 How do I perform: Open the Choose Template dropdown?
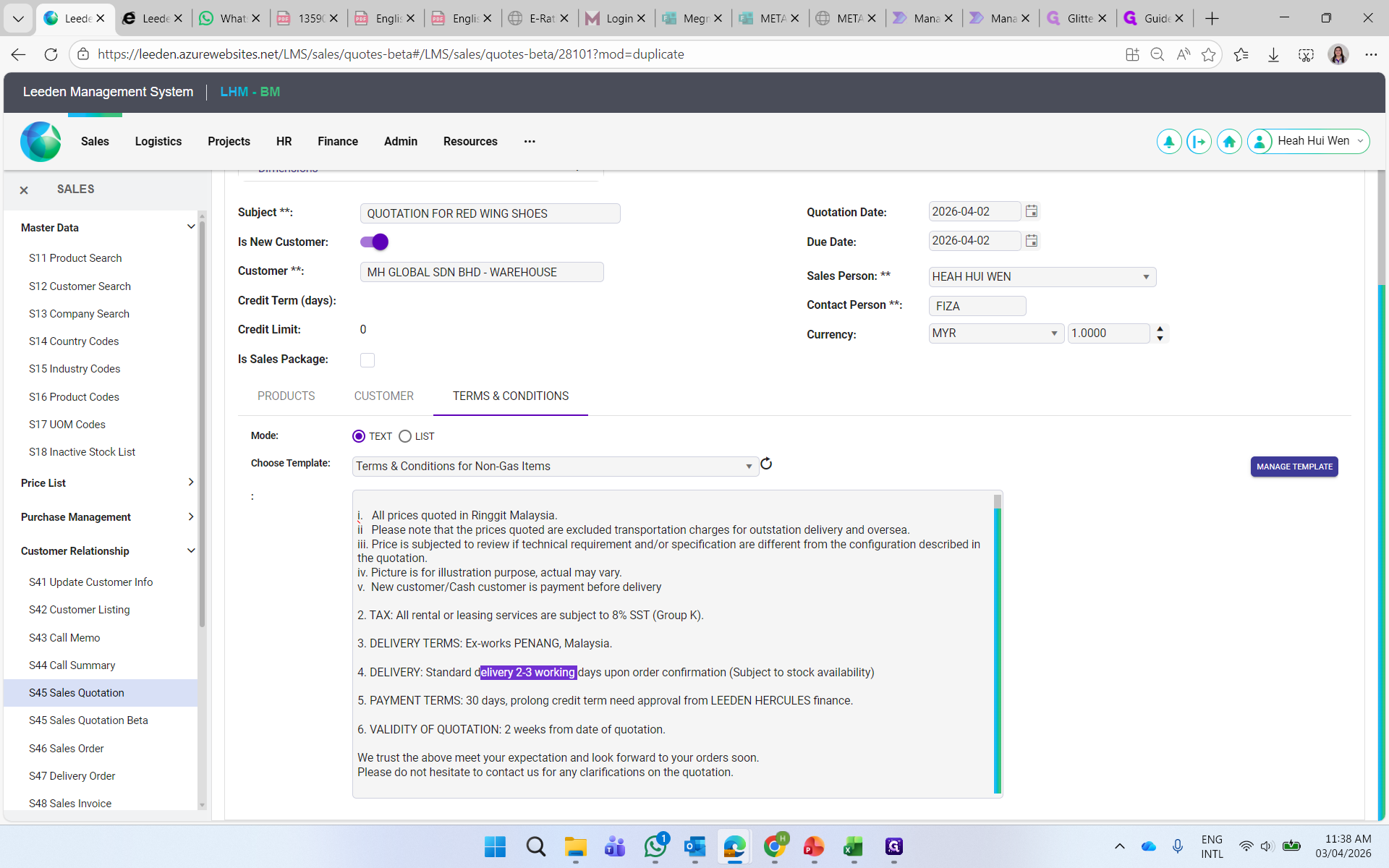tap(555, 467)
